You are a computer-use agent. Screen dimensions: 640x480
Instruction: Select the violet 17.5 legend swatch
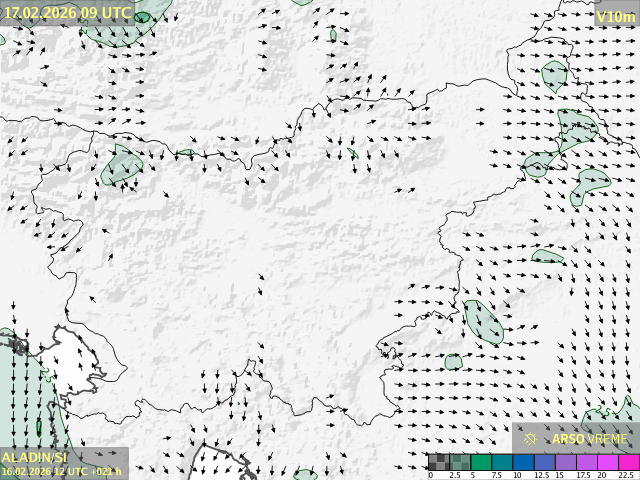pos(585,462)
